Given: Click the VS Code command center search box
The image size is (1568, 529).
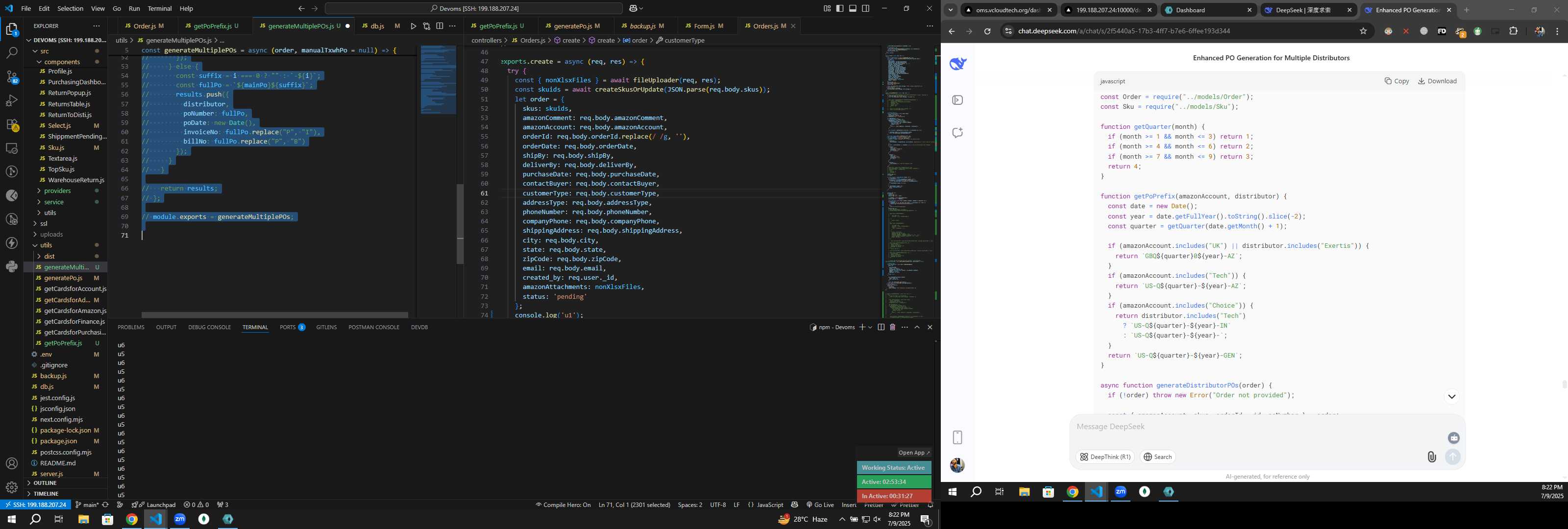Looking at the screenshot, I should (473, 8).
